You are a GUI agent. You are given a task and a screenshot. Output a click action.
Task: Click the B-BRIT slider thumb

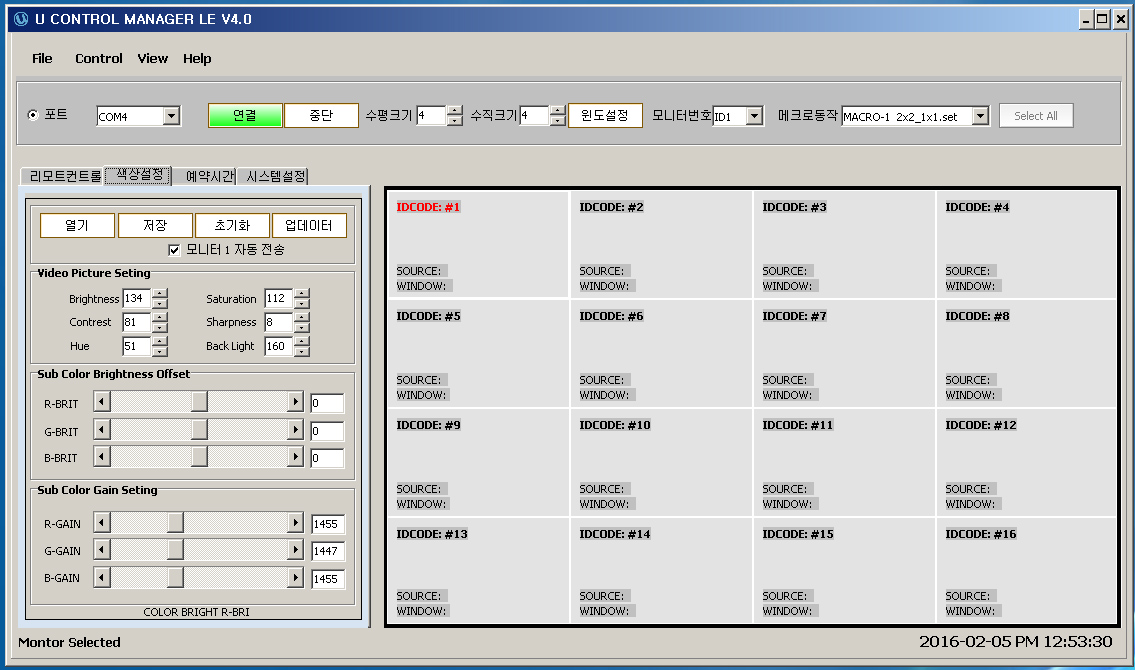(199, 457)
